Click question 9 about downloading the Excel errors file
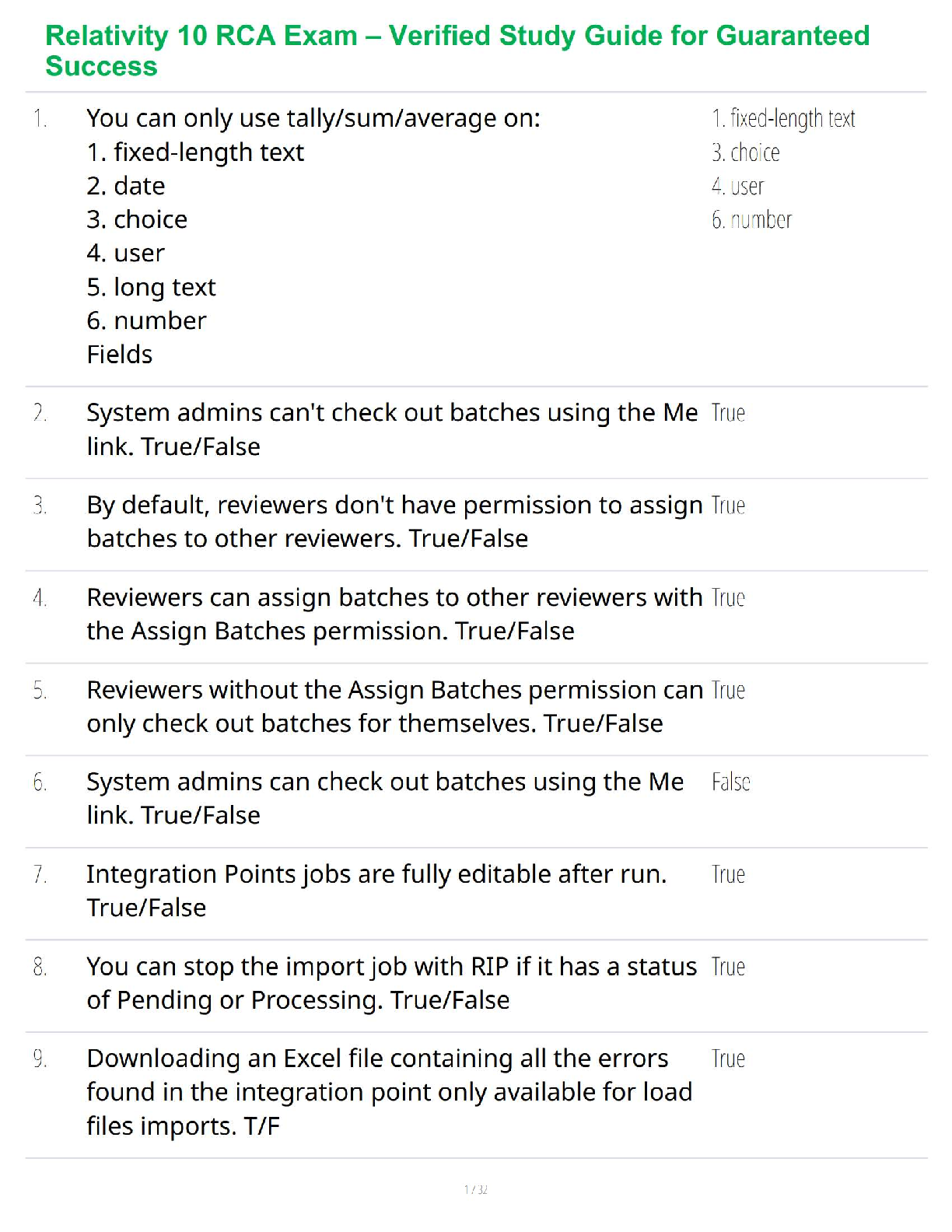Screen dimensions: 952x1232 389,1092
